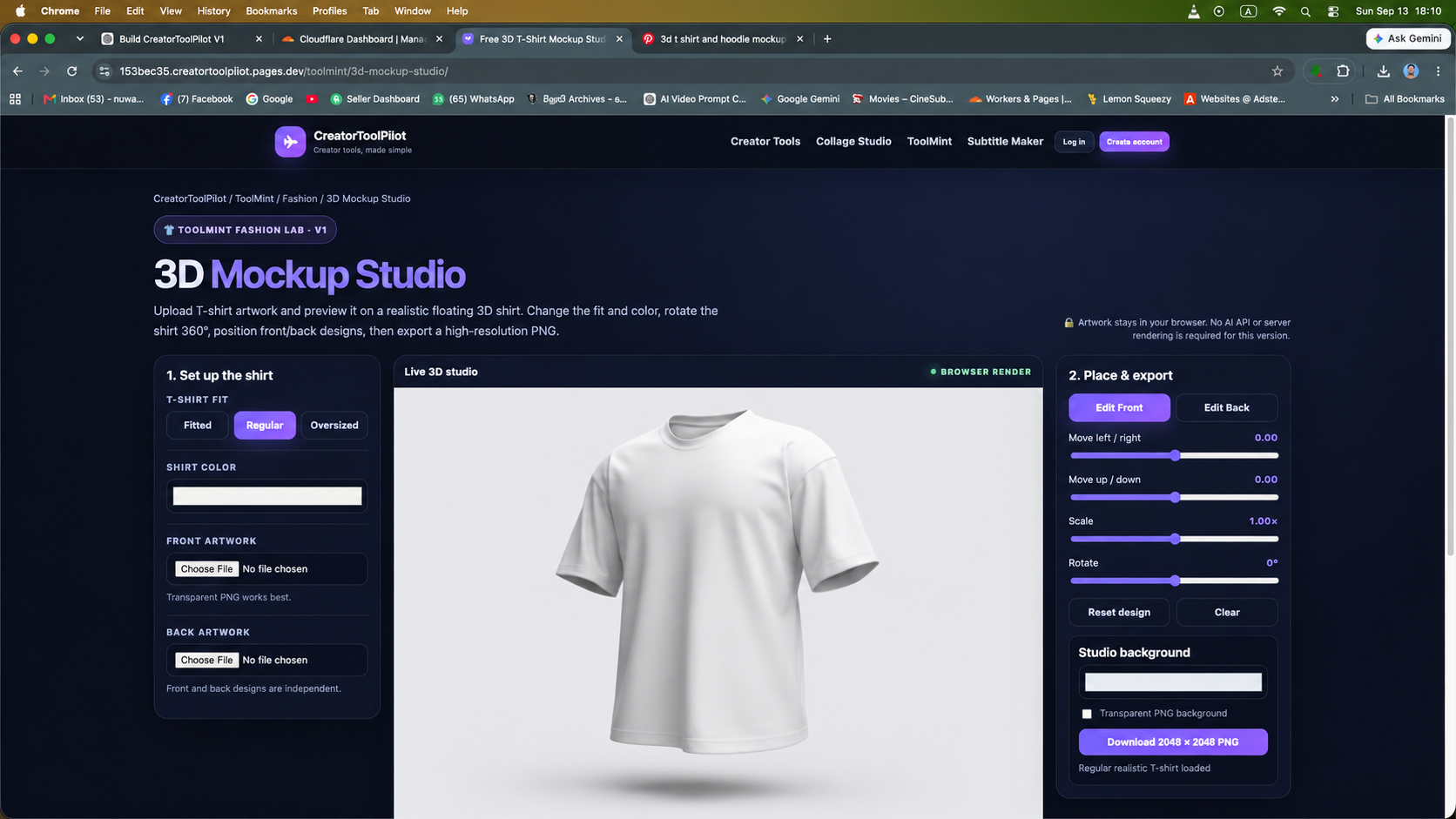Choose File for back artwork
1456x819 pixels.
(207, 661)
